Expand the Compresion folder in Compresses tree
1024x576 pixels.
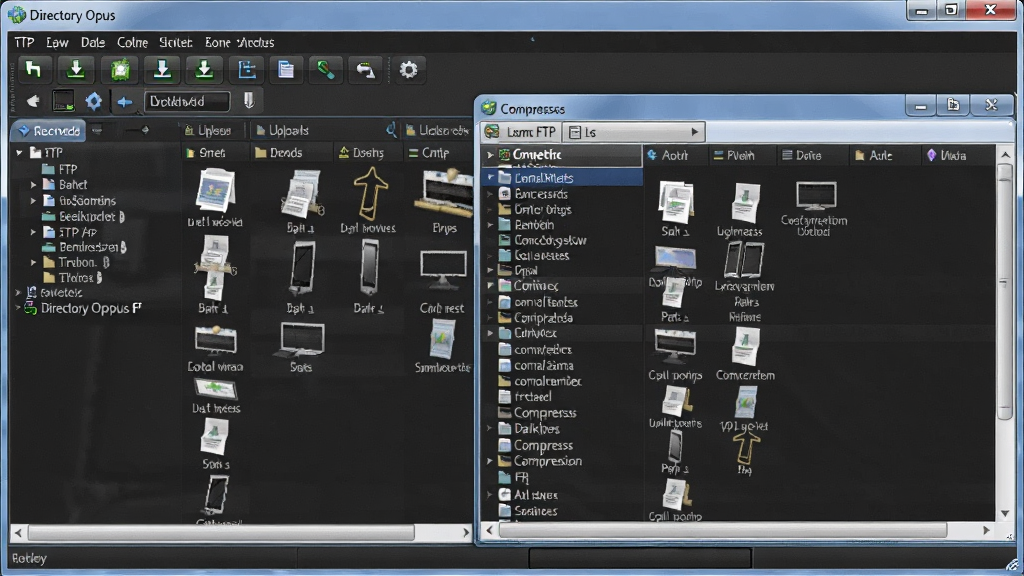(490, 461)
